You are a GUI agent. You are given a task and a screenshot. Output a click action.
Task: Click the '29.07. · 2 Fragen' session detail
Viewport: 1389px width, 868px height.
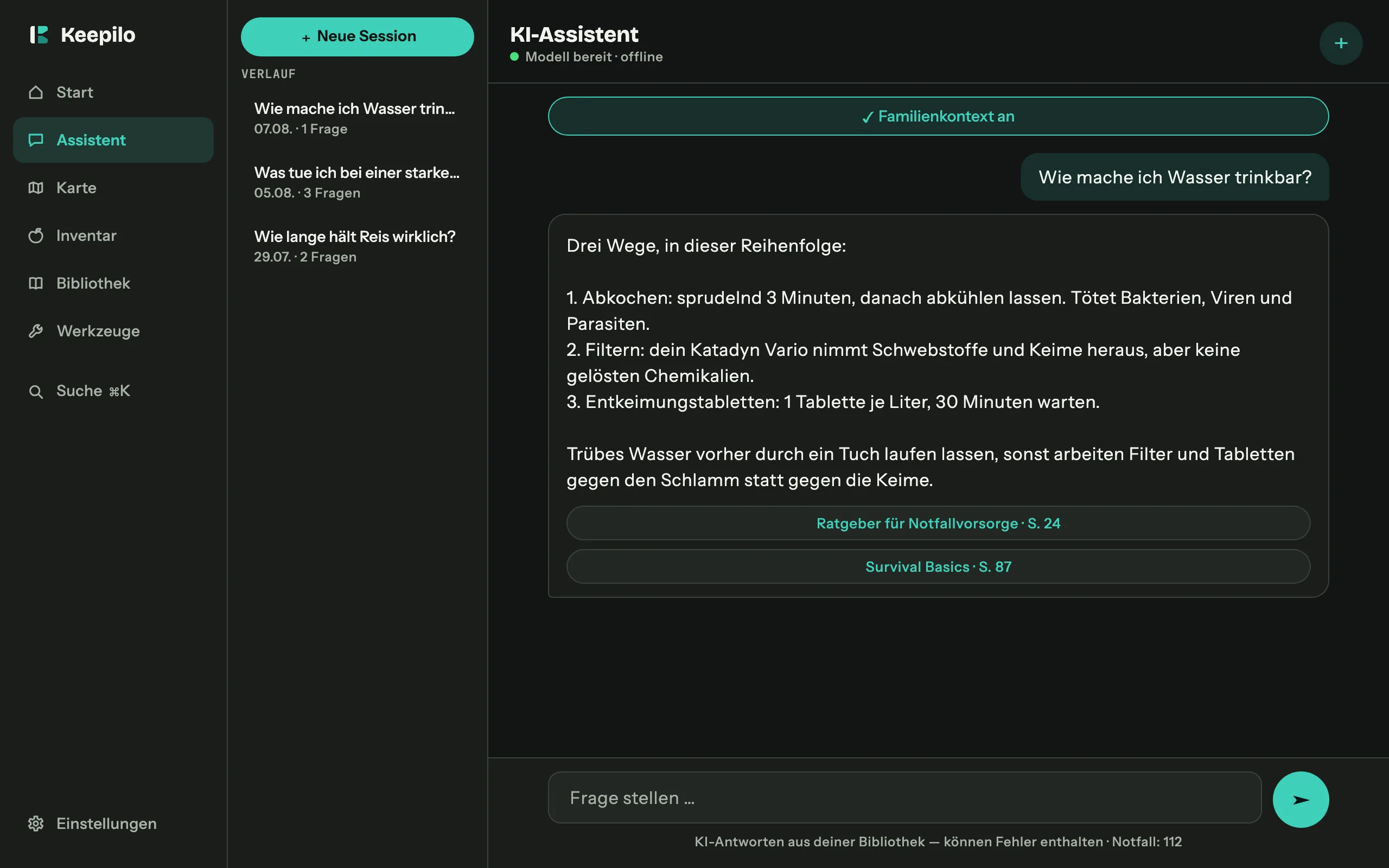click(305, 257)
